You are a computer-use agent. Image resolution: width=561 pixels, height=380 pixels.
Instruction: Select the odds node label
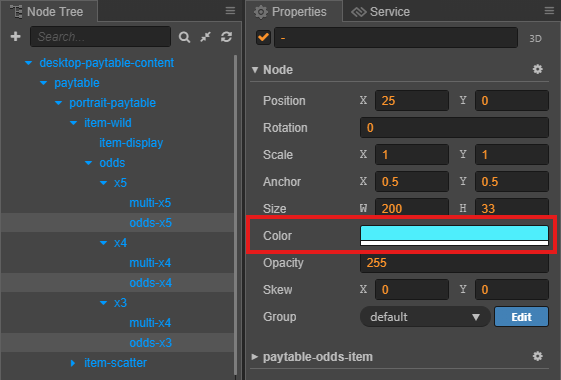coord(112,163)
